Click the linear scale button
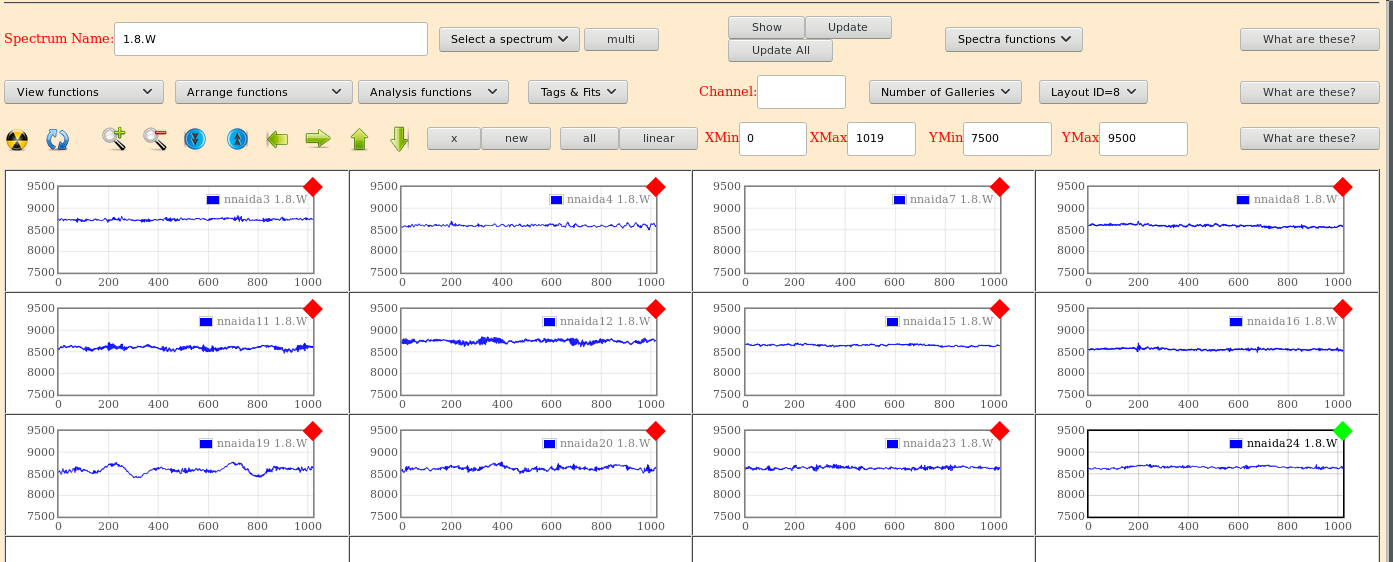Viewport: 1393px width, 562px height. 658,138
